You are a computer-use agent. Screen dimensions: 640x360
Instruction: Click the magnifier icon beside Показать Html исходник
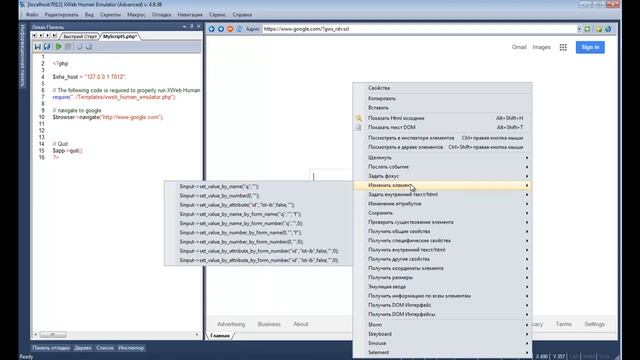[x=358, y=118]
